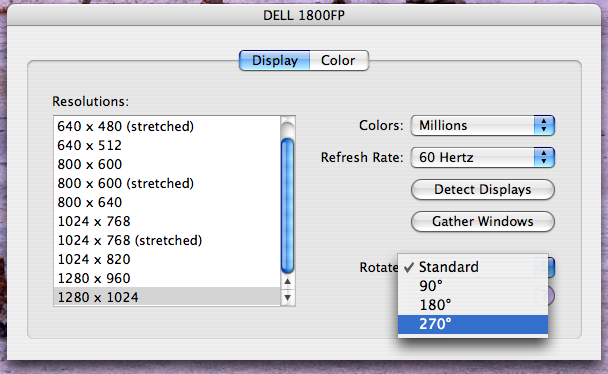608x374 pixels.
Task: Click the resolution list scroll down arrow
Action: click(x=287, y=298)
